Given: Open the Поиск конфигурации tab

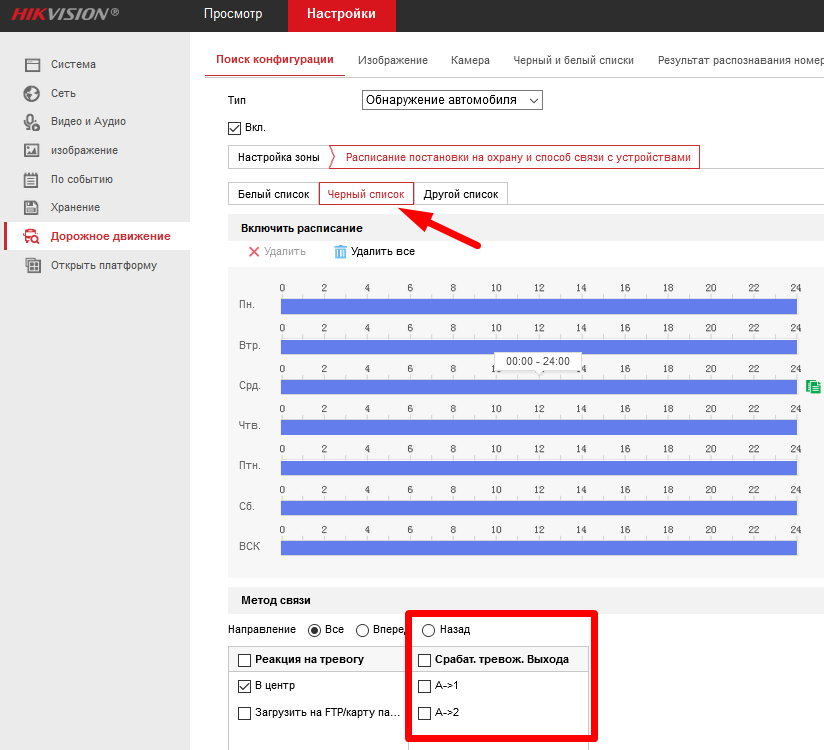Looking at the screenshot, I should coord(275,59).
